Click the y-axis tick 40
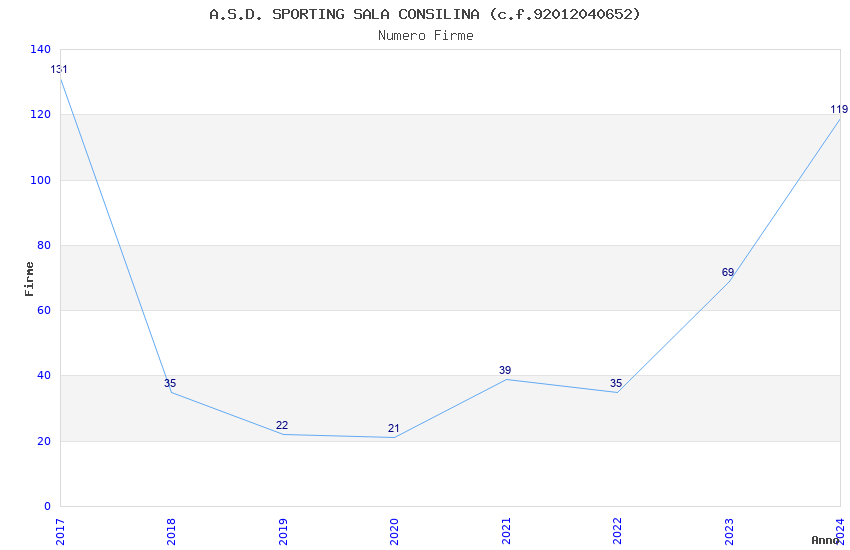This screenshot has height=550, width=850. (x=44, y=376)
